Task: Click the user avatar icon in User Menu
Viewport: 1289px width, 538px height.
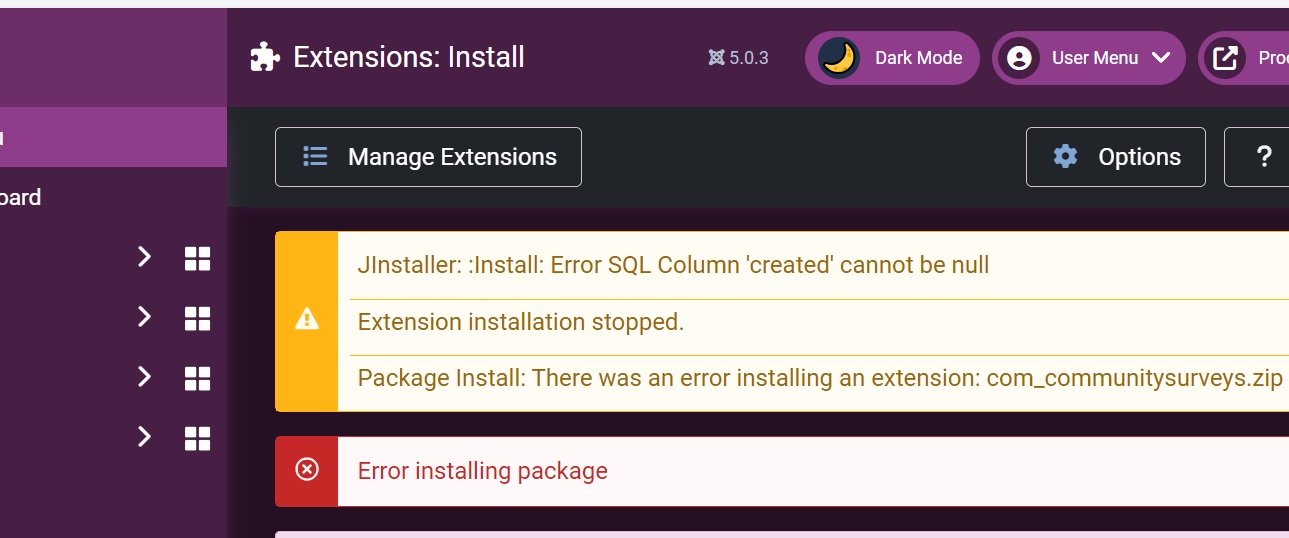Action: coord(1019,58)
